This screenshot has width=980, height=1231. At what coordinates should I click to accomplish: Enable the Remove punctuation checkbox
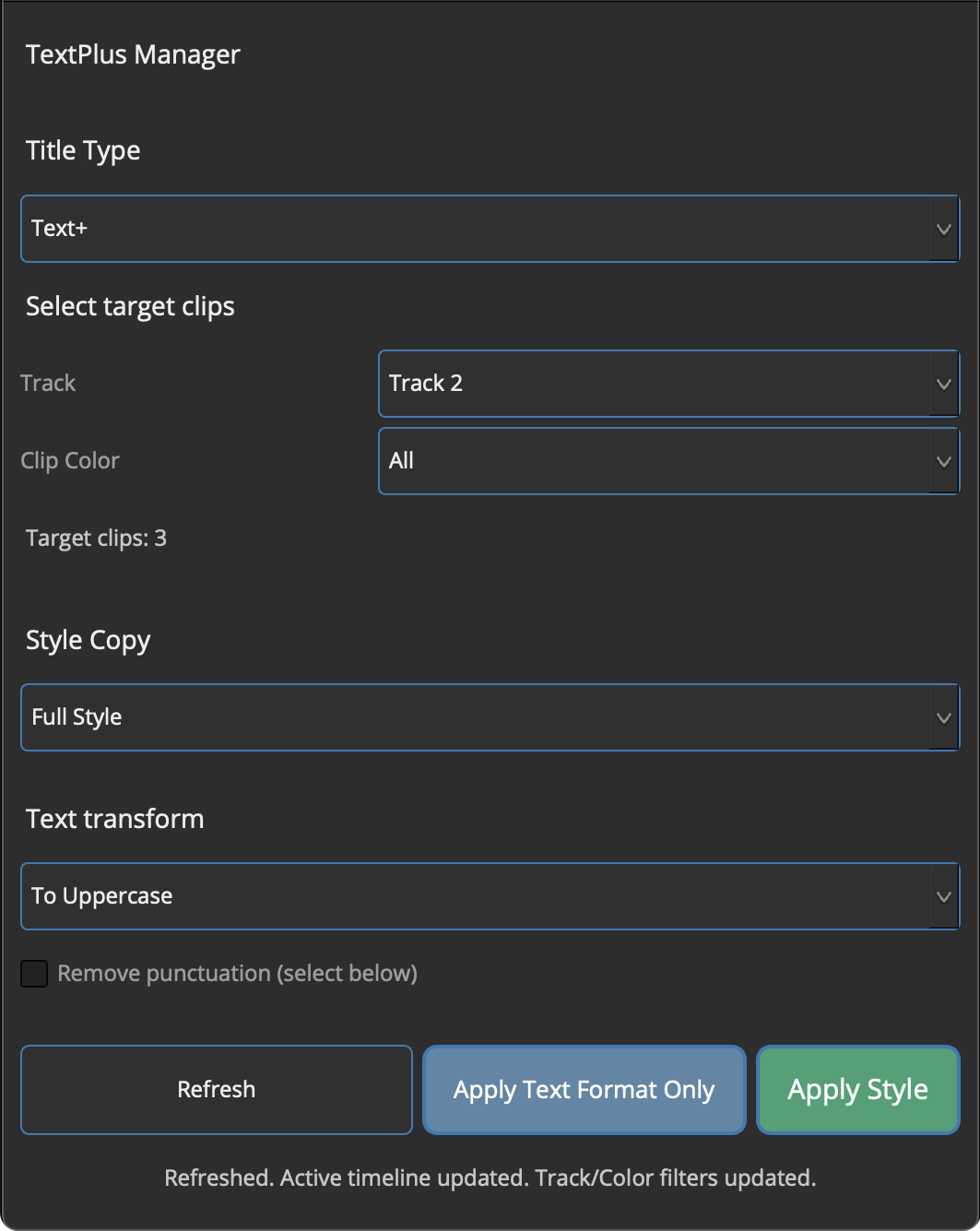coord(34,974)
